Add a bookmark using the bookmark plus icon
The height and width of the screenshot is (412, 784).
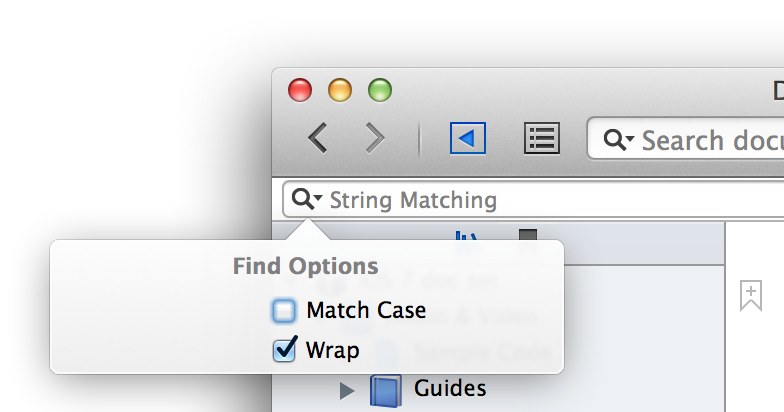point(750,295)
